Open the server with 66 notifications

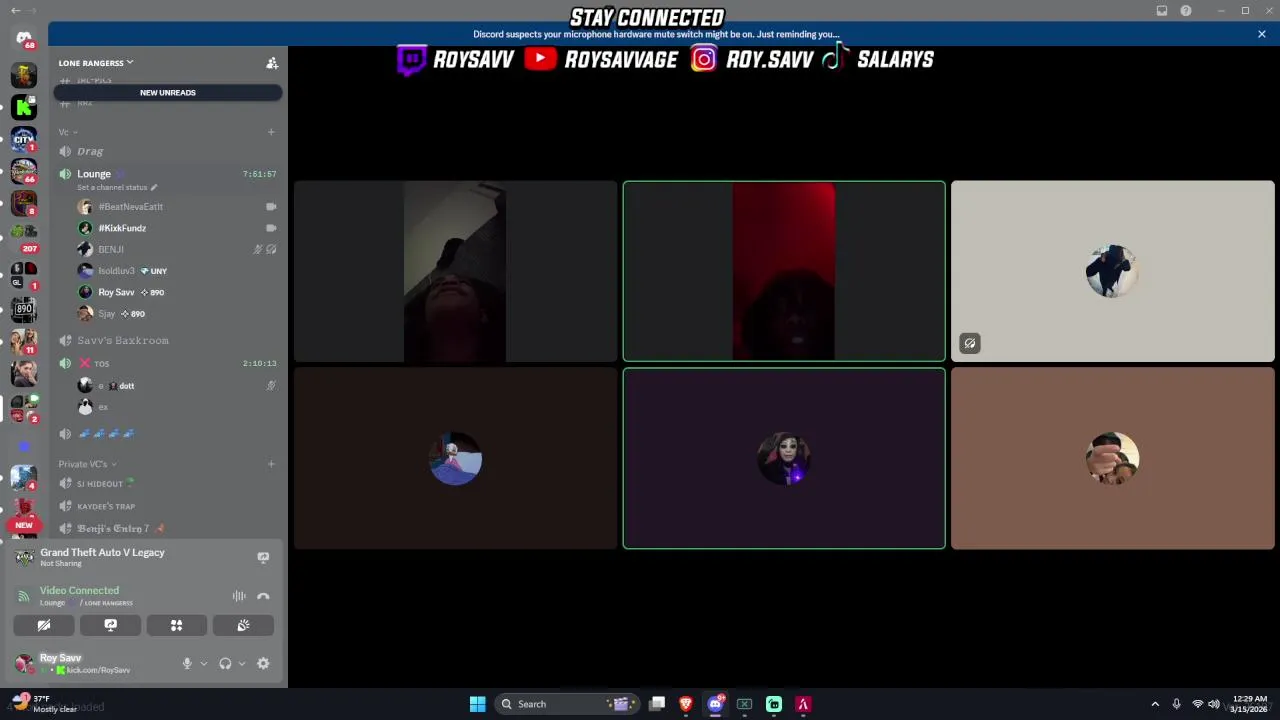[x=24, y=172]
